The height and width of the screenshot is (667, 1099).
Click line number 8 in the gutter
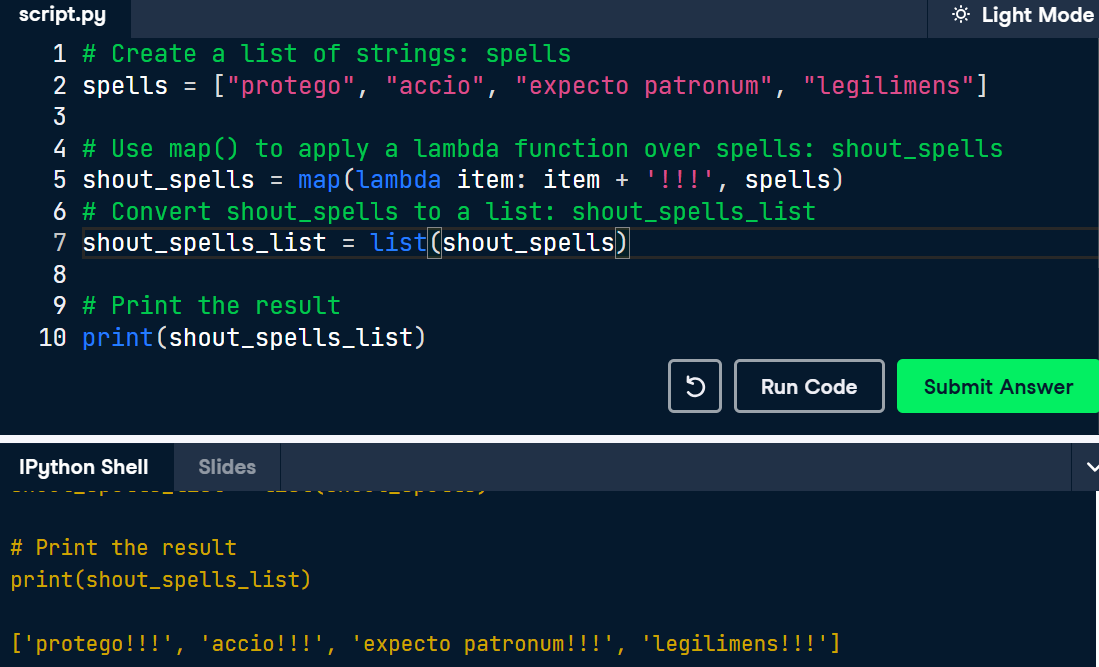pyautogui.click(x=60, y=275)
